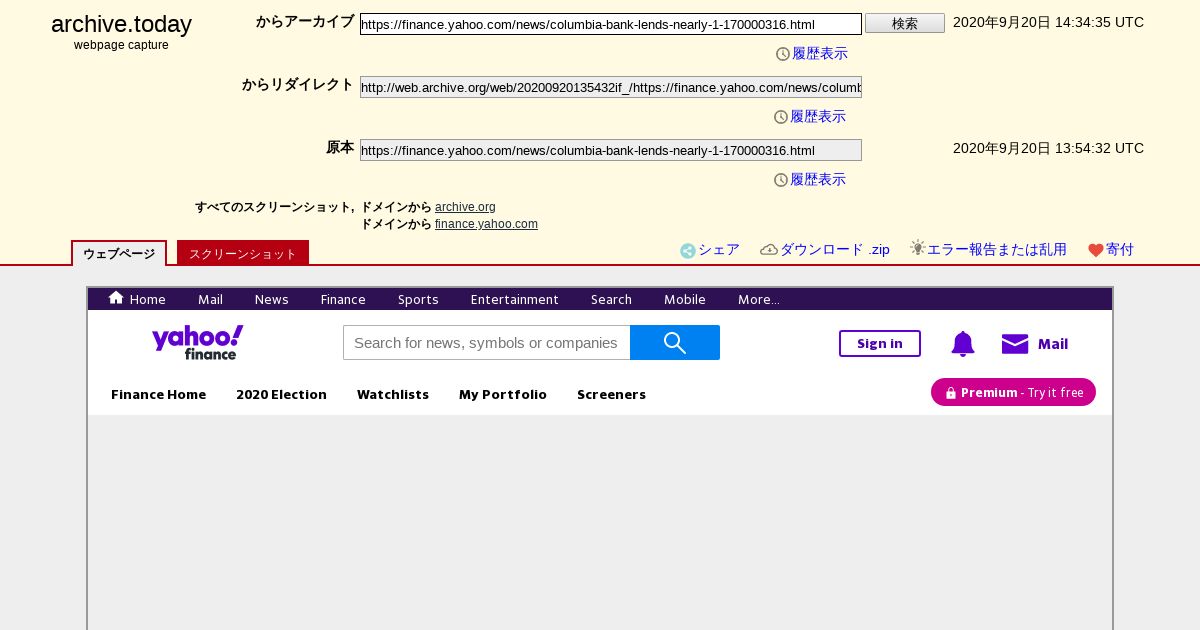Click the Sign in button
The width and height of the screenshot is (1200, 630).
(880, 343)
